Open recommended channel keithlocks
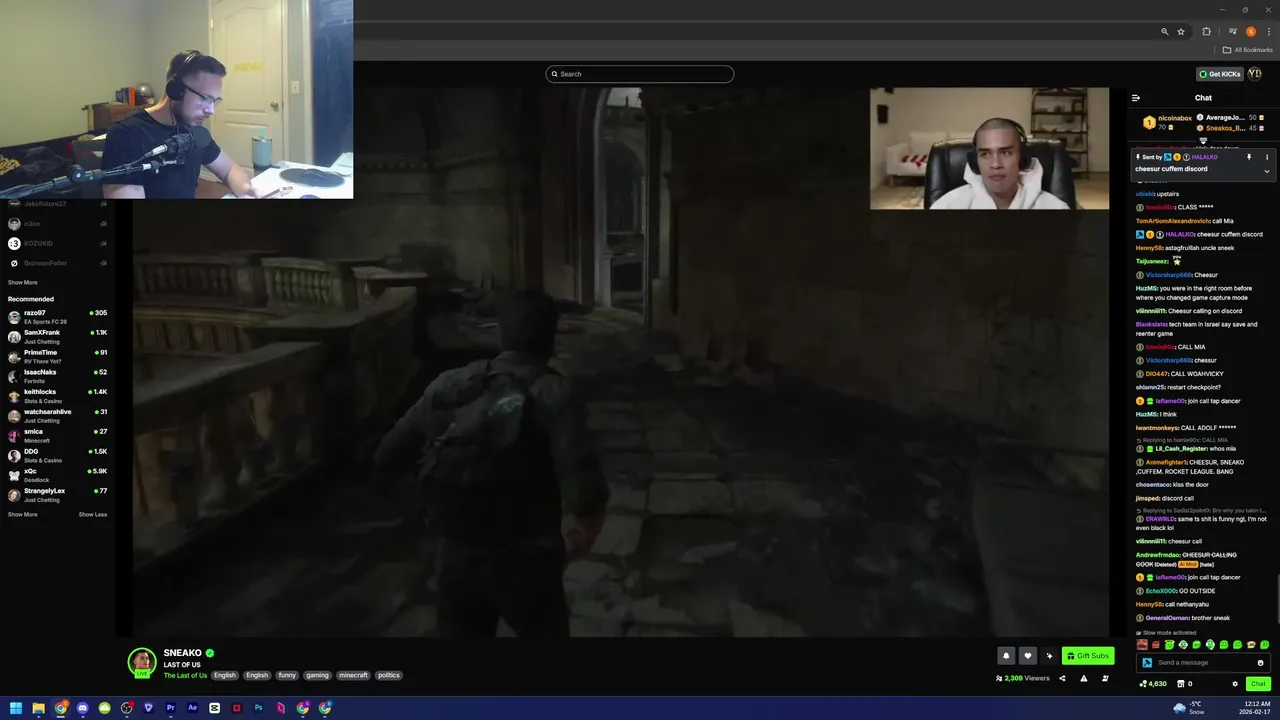This screenshot has height=720, width=1280. coord(57,396)
